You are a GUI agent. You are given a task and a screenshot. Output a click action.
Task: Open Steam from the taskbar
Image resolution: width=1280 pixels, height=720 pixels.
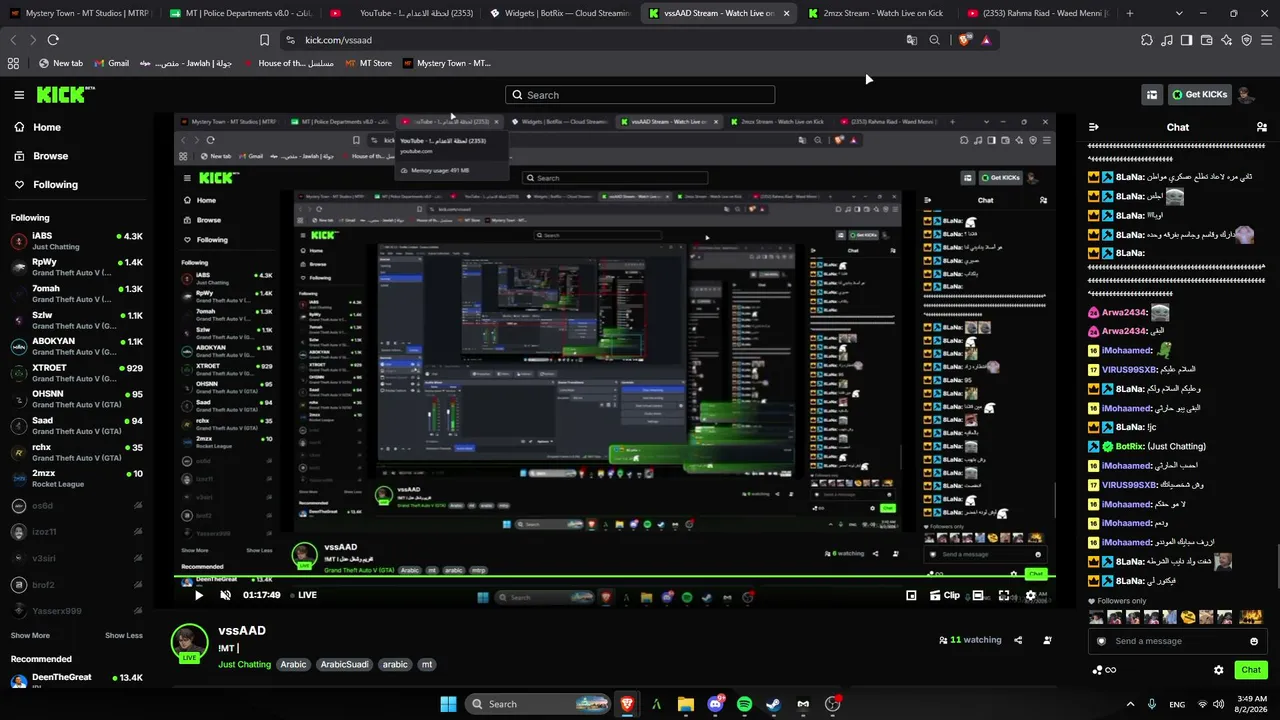(773, 704)
